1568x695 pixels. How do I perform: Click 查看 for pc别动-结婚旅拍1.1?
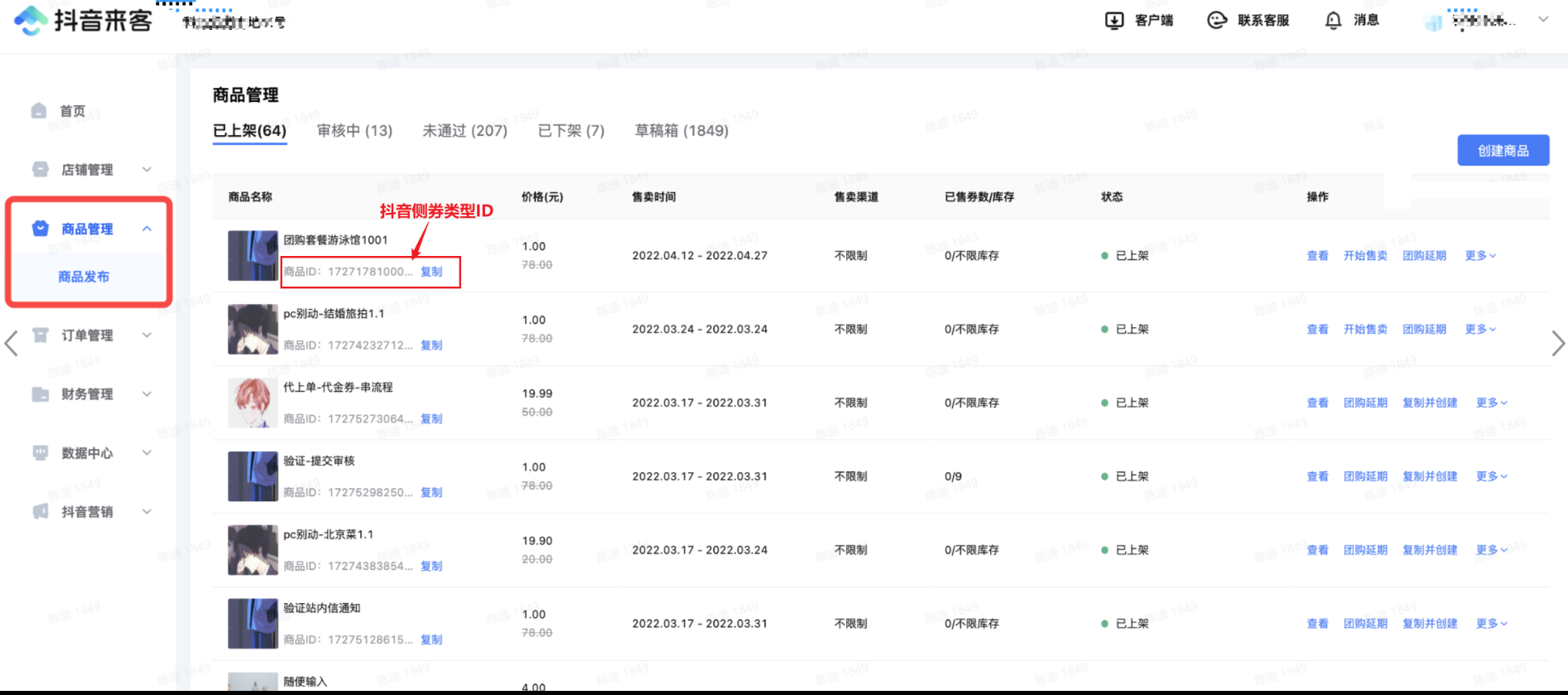(x=1317, y=330)
